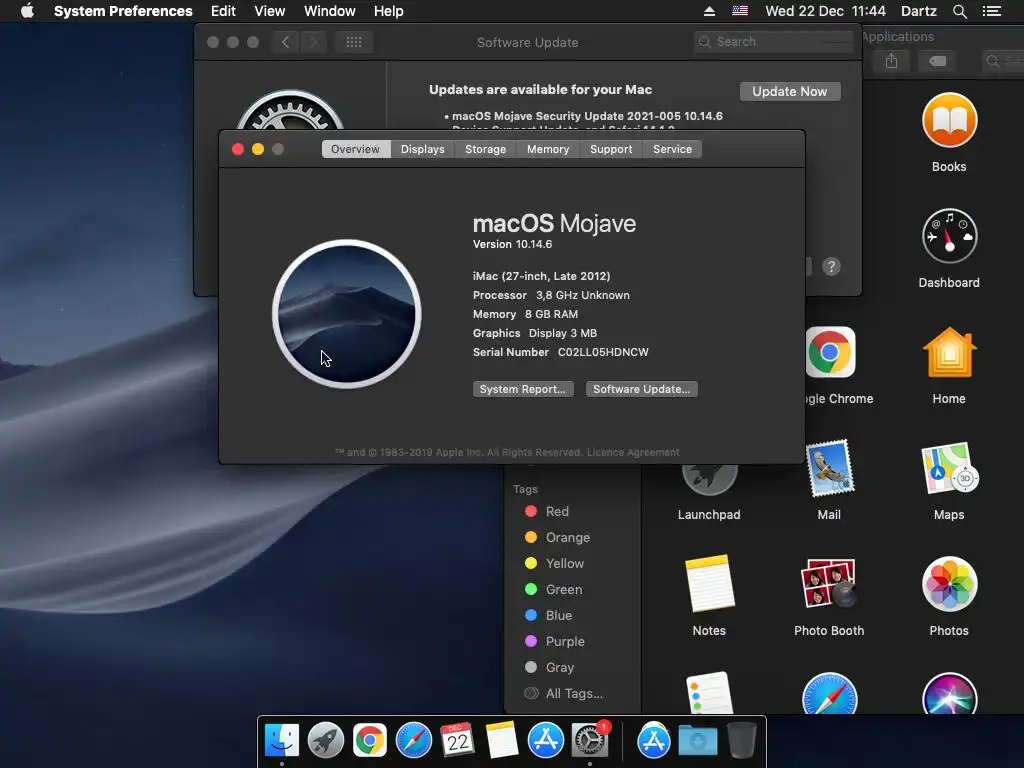Click the Update Now button
This screenshot has width=1024, height=768.
[790, 91]
